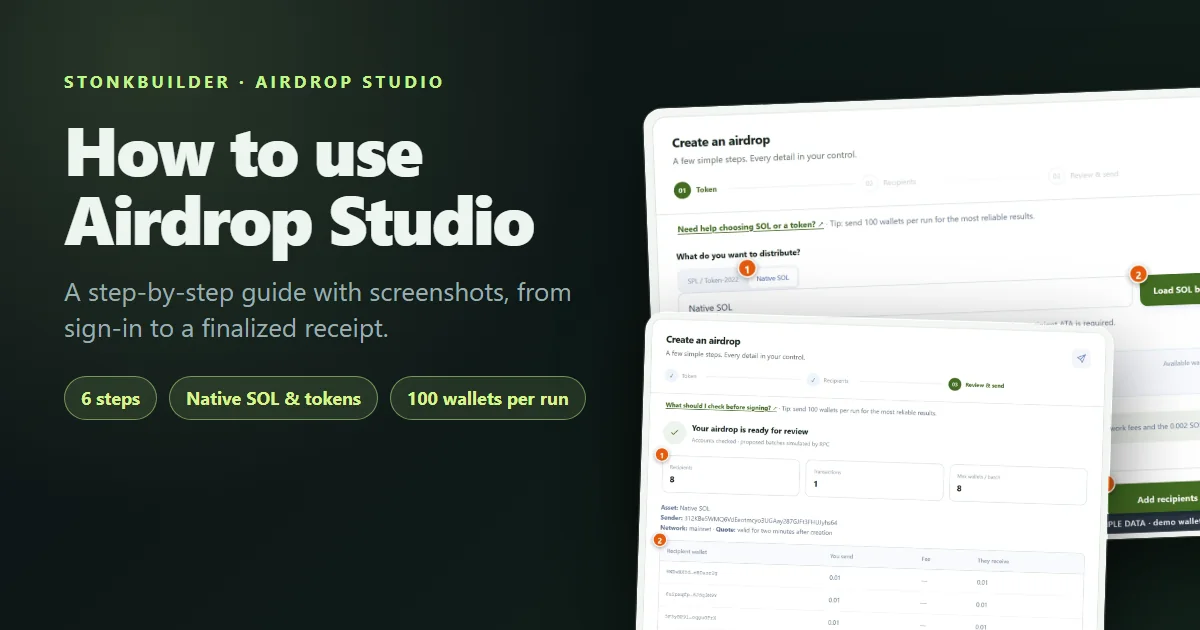Open the faded Review & send step in token window

[1083, 175]
